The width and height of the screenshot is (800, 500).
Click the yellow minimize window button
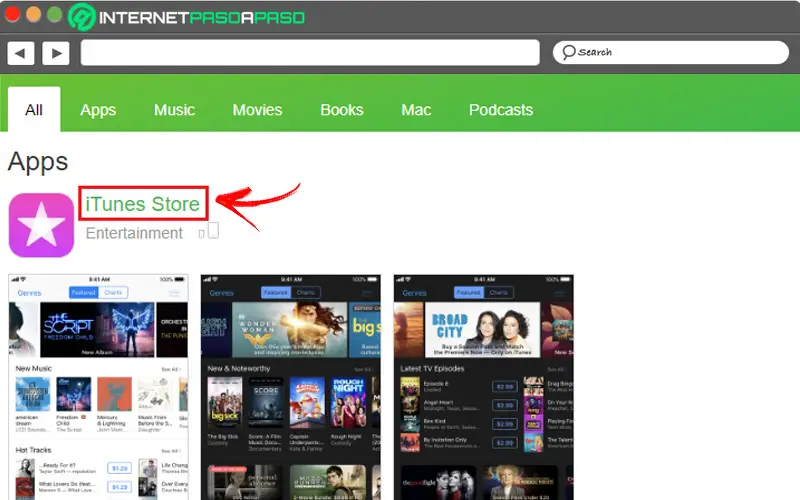(x=33, y=14)
